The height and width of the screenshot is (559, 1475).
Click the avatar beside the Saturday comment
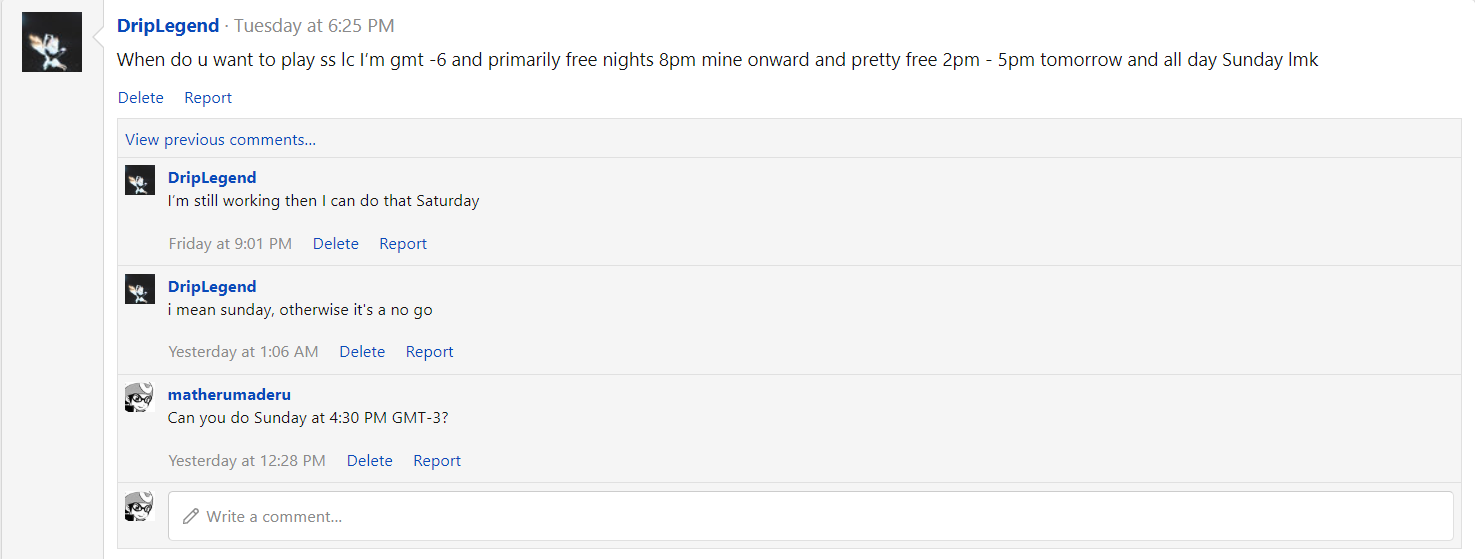pyautogui.click(x=140, y=180)
